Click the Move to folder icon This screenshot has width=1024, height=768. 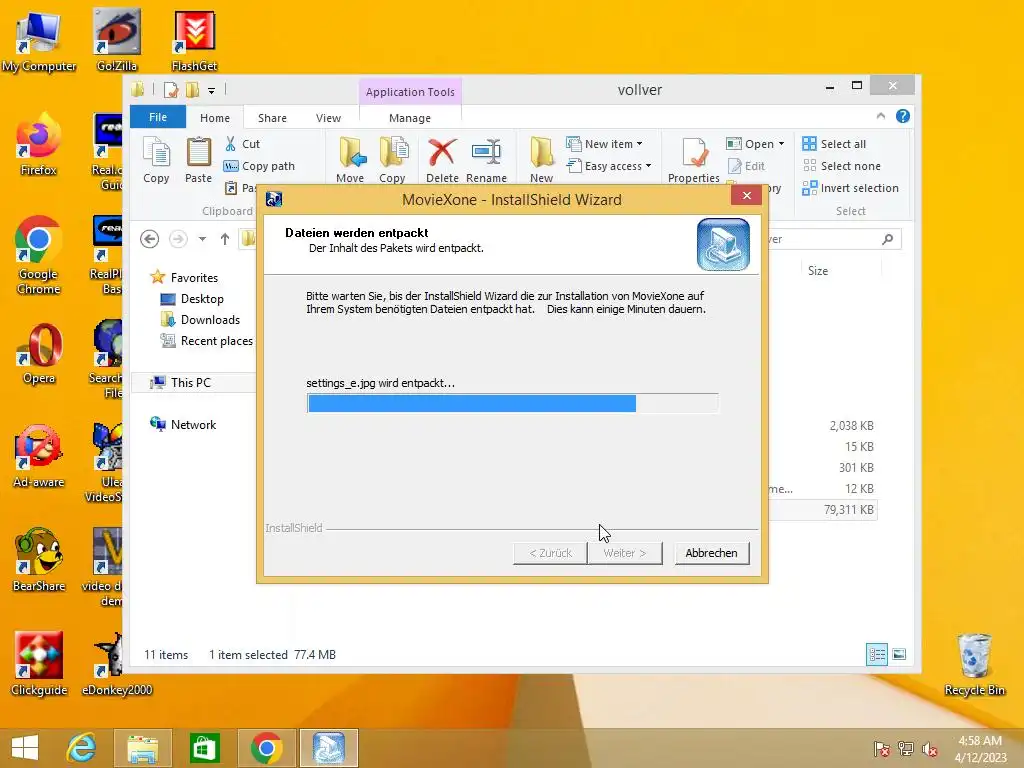pyautogui.click(x=351, y=160)
